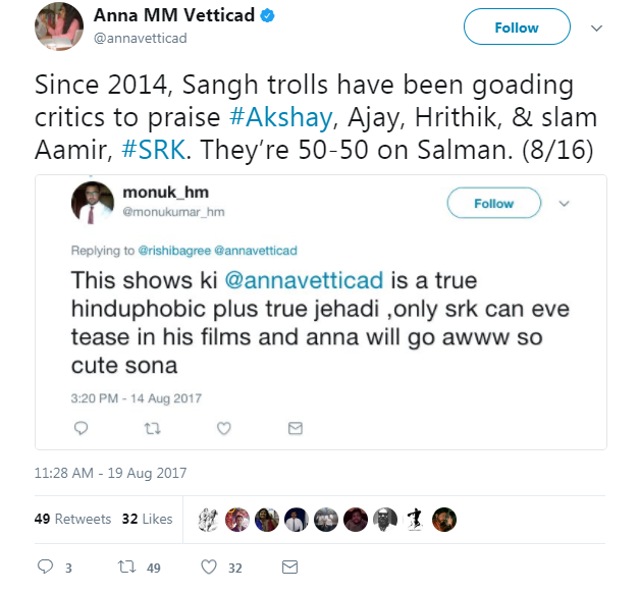Click the monuk_hm profile avatar
Viewport: 640px width, 593px height.
(x=92, y=203)
